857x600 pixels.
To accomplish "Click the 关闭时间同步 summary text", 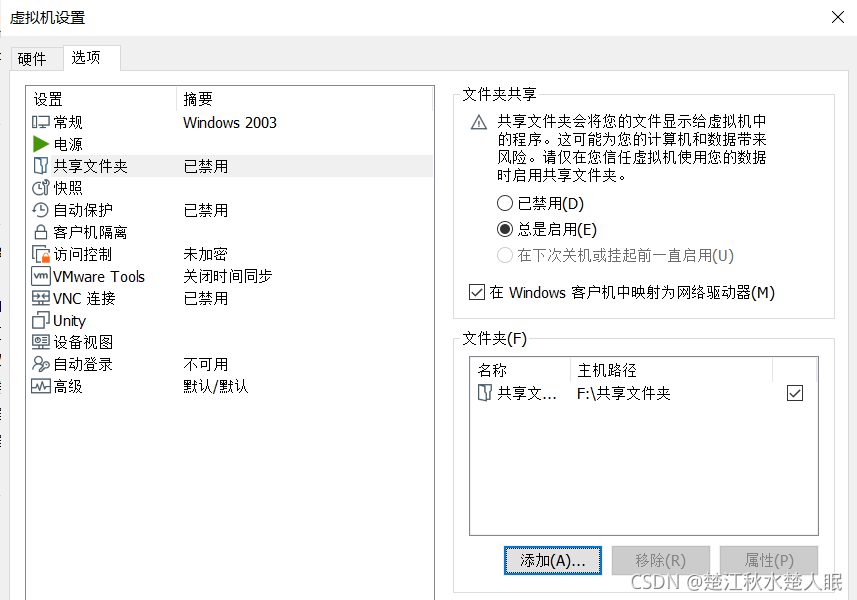I will (227, 276).
